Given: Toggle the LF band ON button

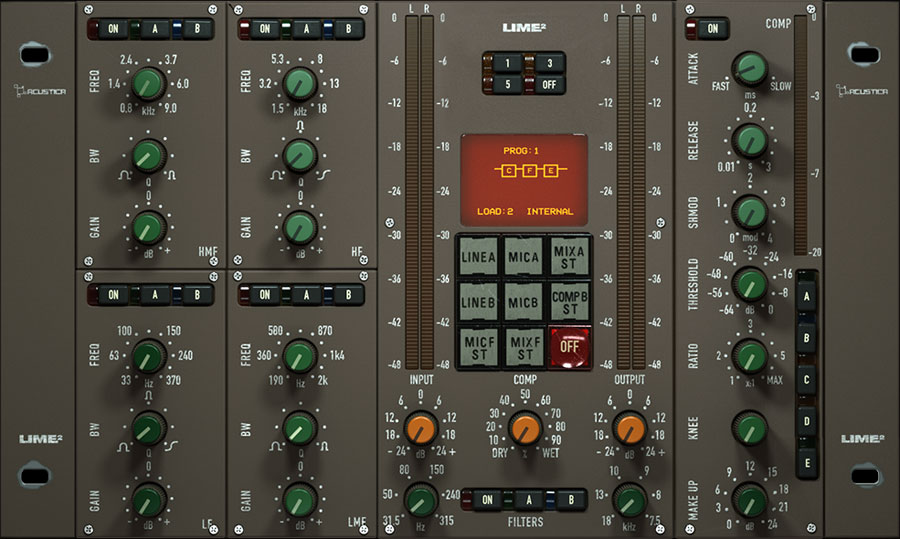Looking at the screenshot, I should (113, 295).
